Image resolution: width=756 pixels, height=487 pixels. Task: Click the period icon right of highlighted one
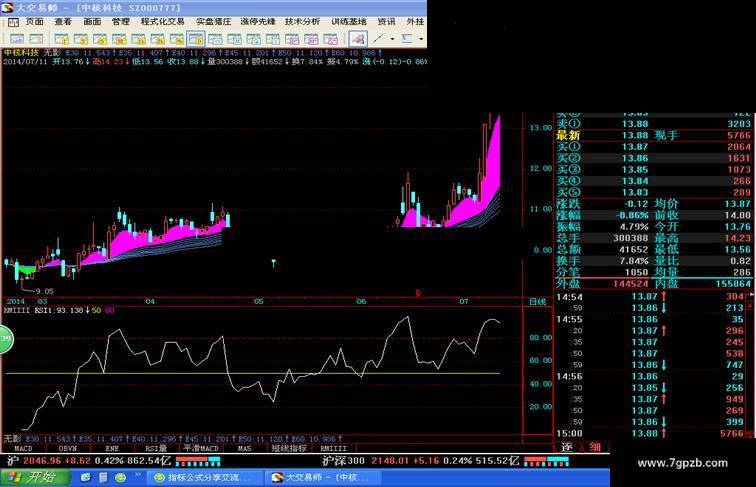[215, 39]
